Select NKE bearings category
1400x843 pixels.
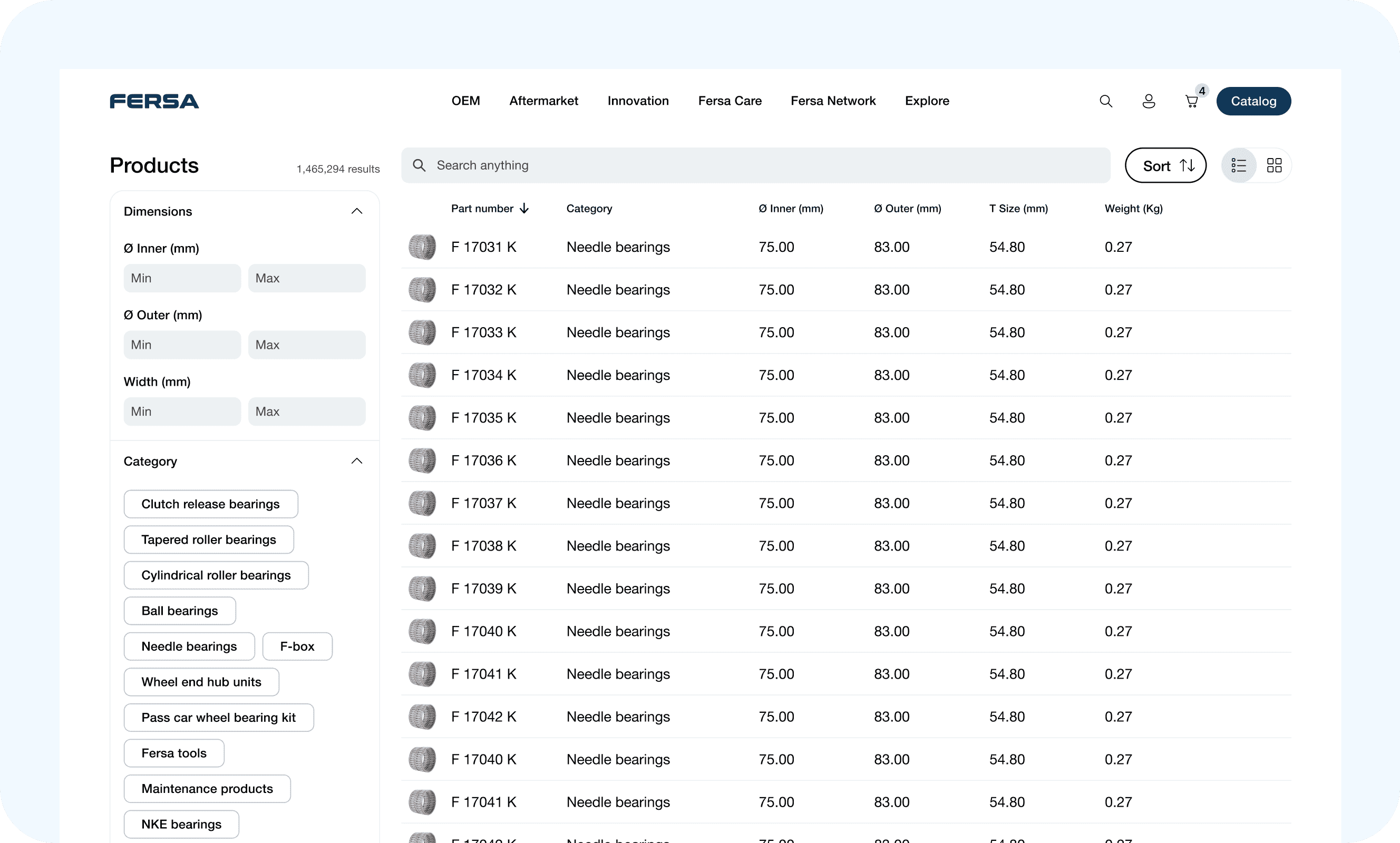coord(181,824)
